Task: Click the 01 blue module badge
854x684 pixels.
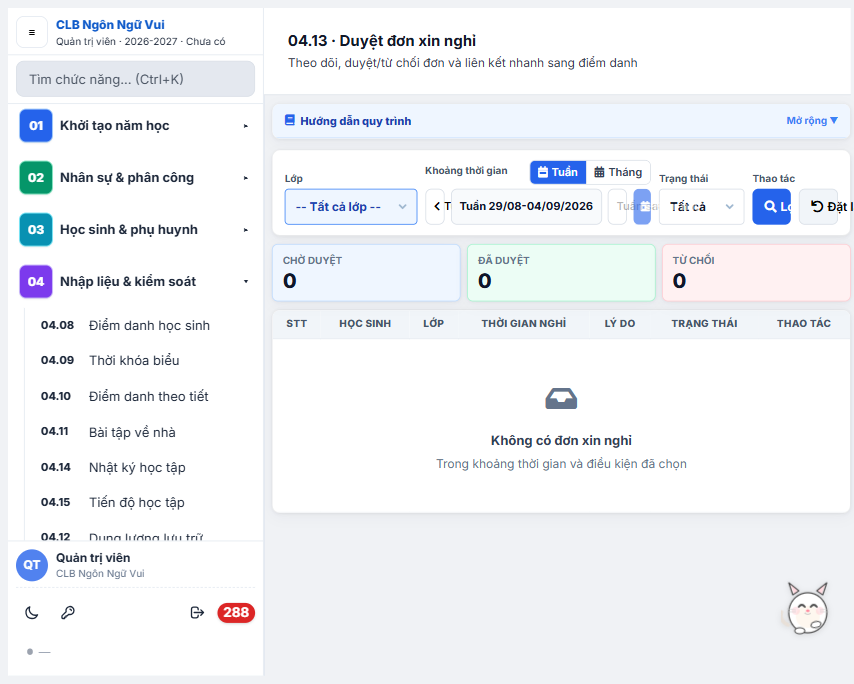Action: (36, 126)
